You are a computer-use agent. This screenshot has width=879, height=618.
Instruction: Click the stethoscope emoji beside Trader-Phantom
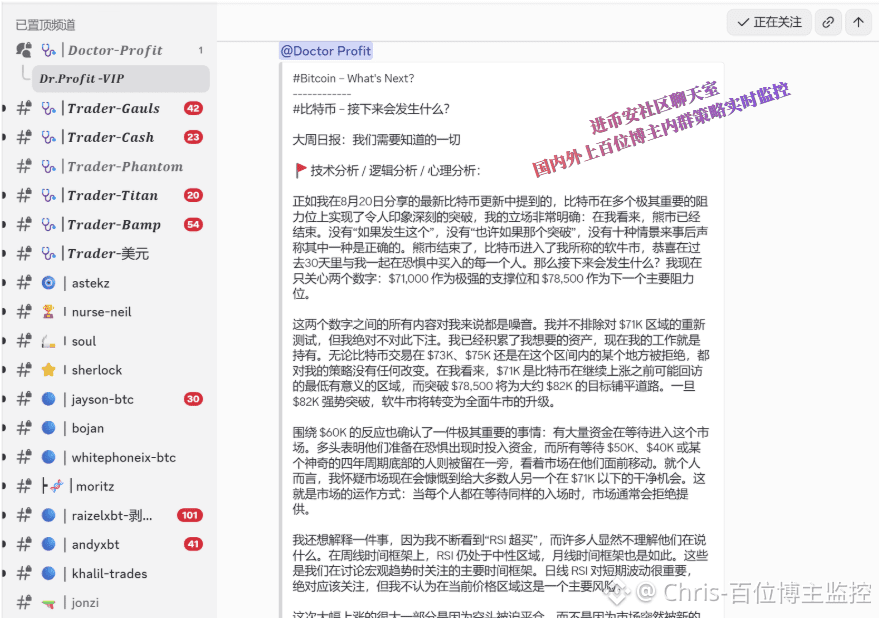49,167
